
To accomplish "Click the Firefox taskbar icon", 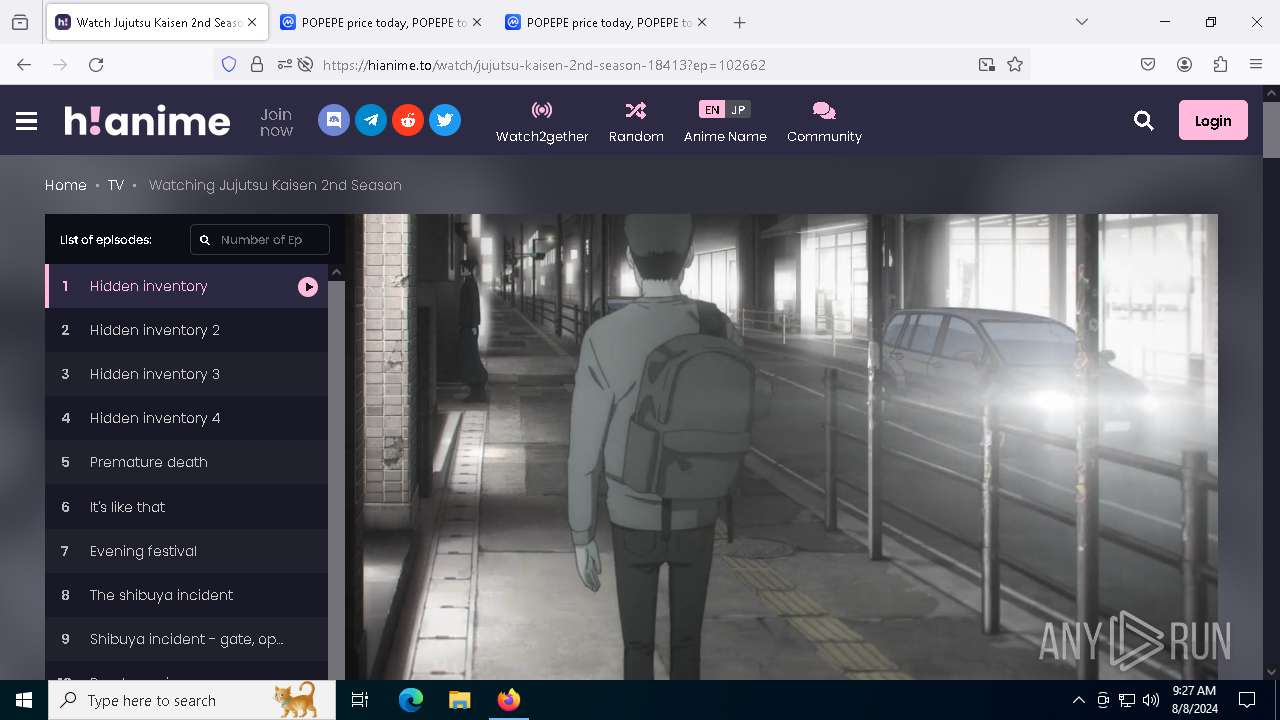I will [508, 700].
